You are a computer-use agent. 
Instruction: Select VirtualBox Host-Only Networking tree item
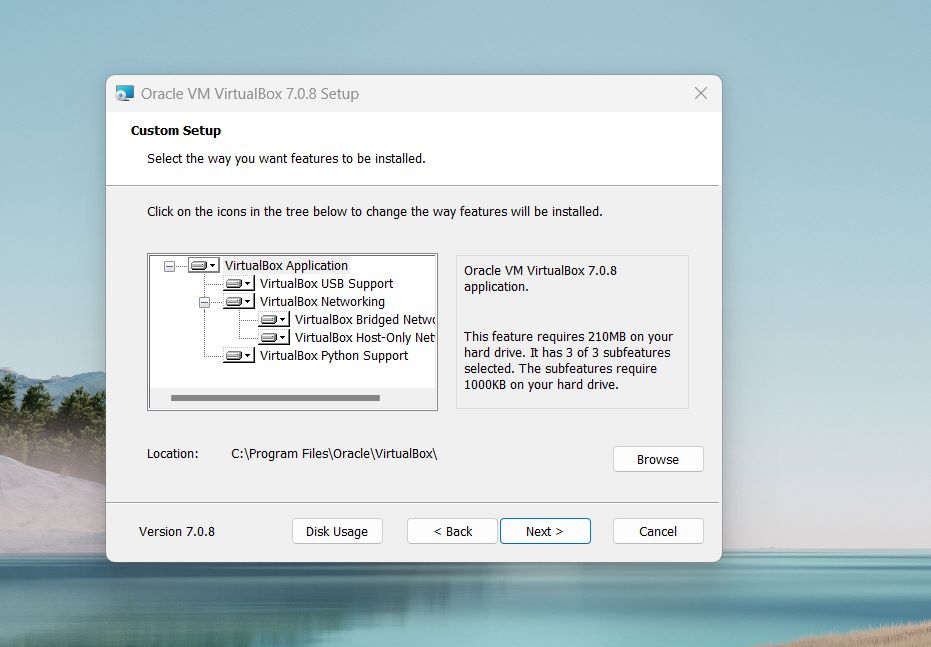pyautogui.click(x=365, y=338)
